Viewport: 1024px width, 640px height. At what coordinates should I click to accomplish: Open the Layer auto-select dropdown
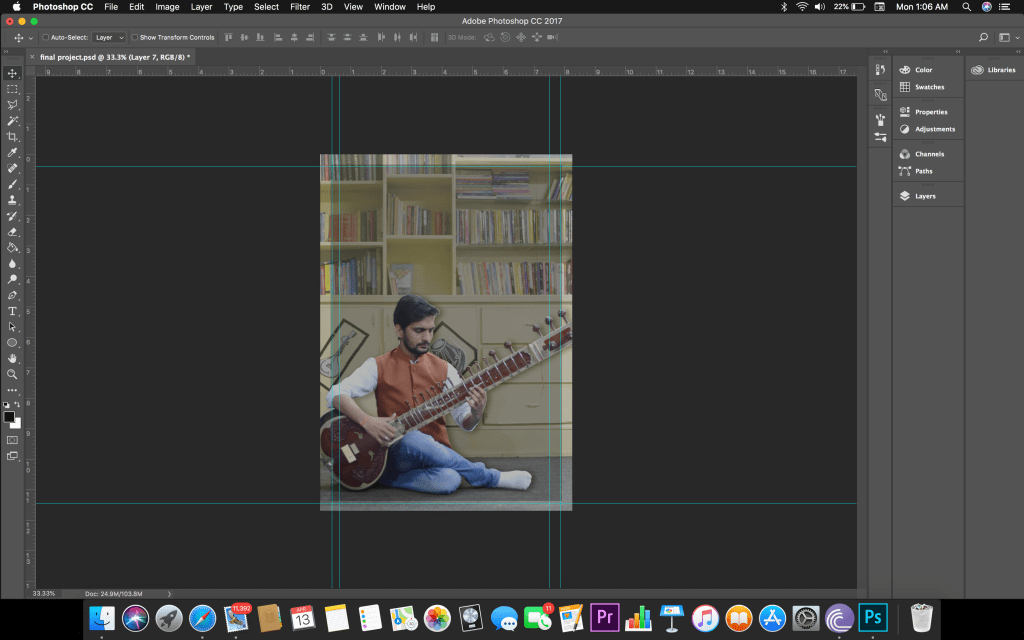coord(109,37)
